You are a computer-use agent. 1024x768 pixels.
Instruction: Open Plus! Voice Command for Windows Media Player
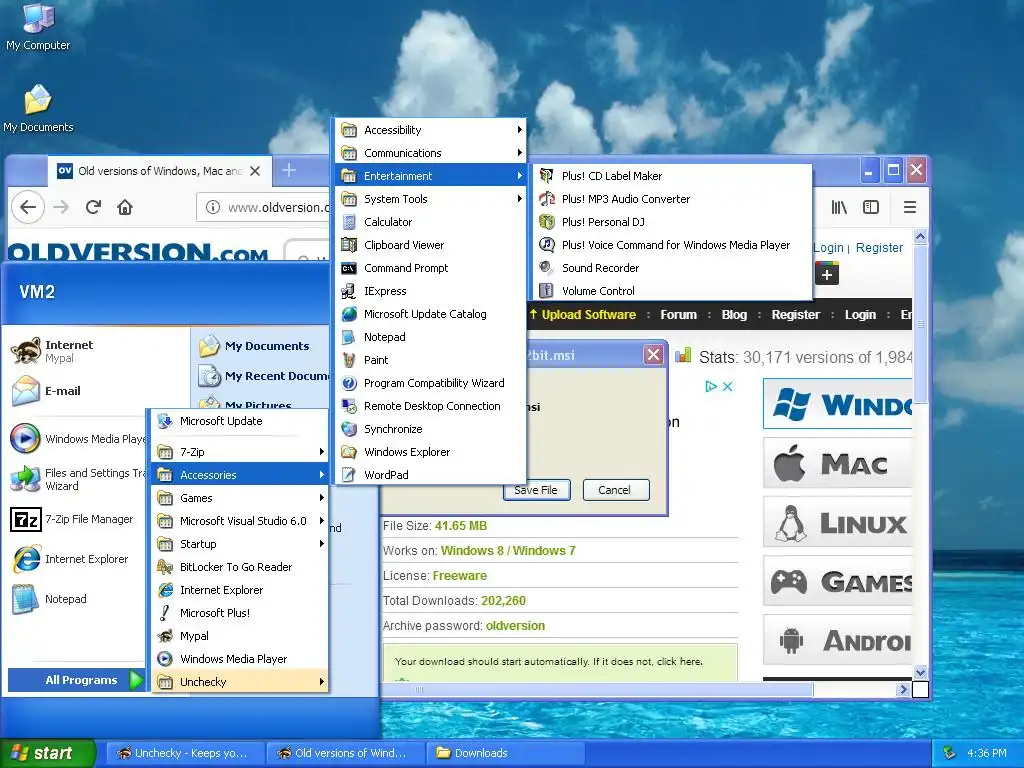(673, 245)
